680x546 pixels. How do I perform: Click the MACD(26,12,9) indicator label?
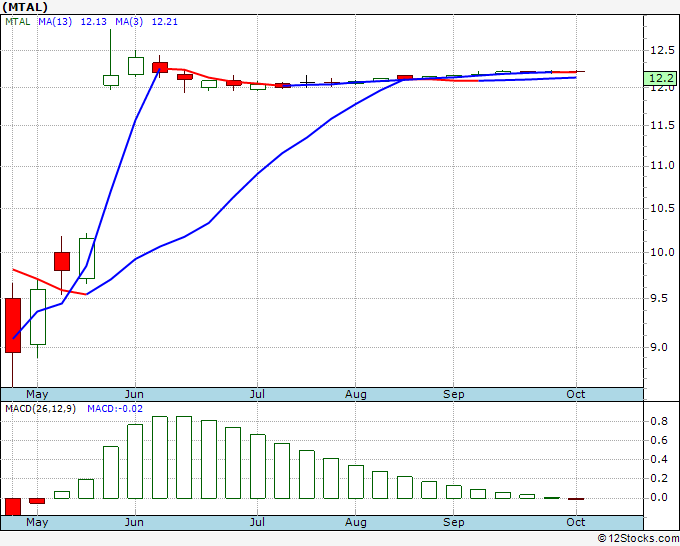click(40, 409)
